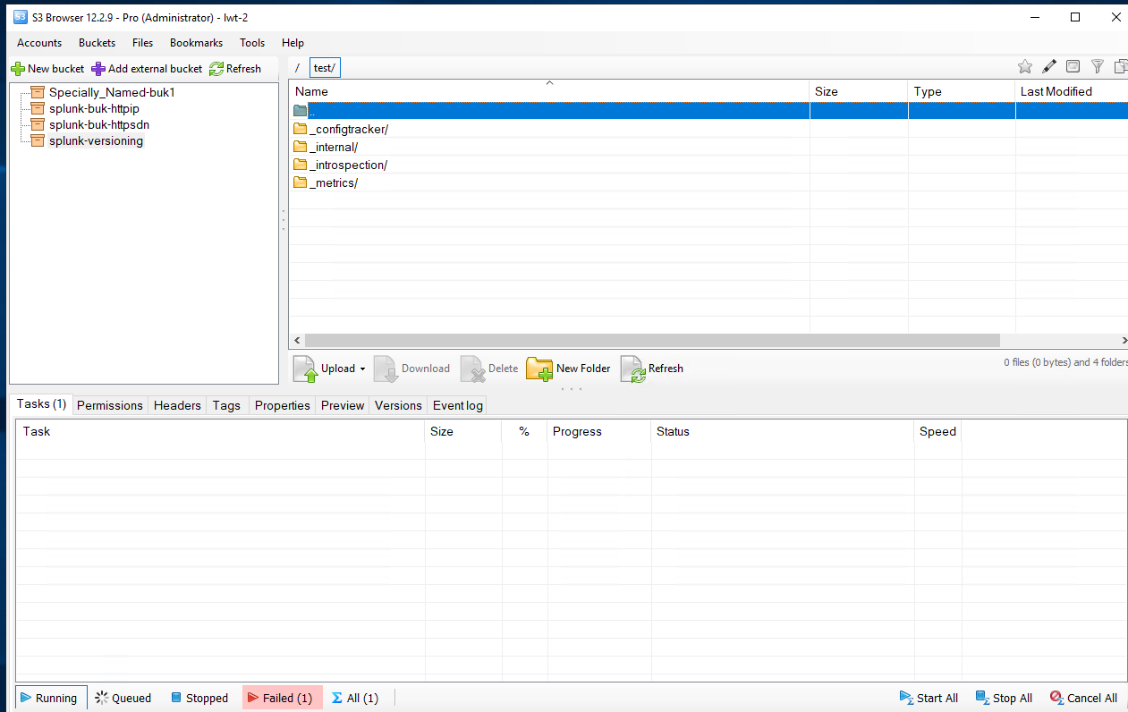Click the pencil edit path icon
This screenshot has height=712, width=1128.
tap(1049, 67)
